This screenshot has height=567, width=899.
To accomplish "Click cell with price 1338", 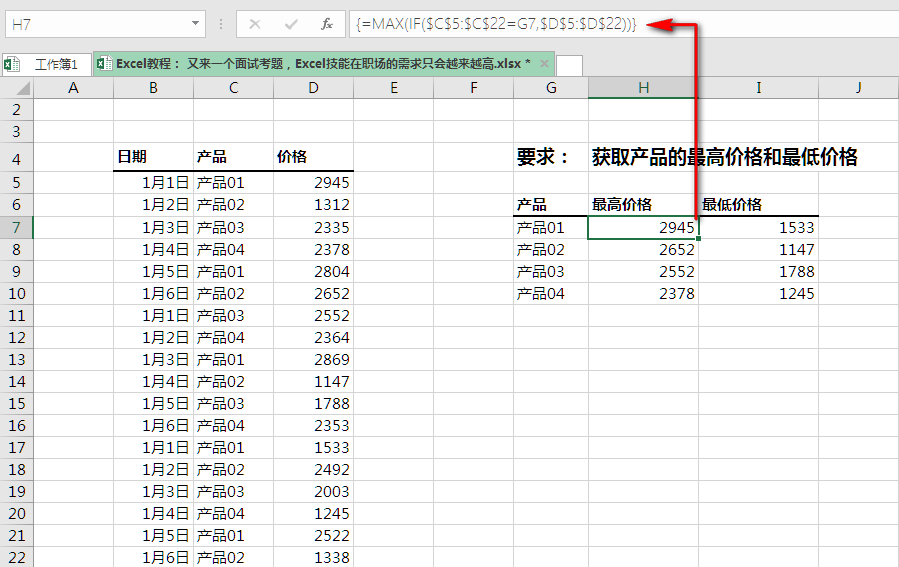I will (x=314, y=557).
